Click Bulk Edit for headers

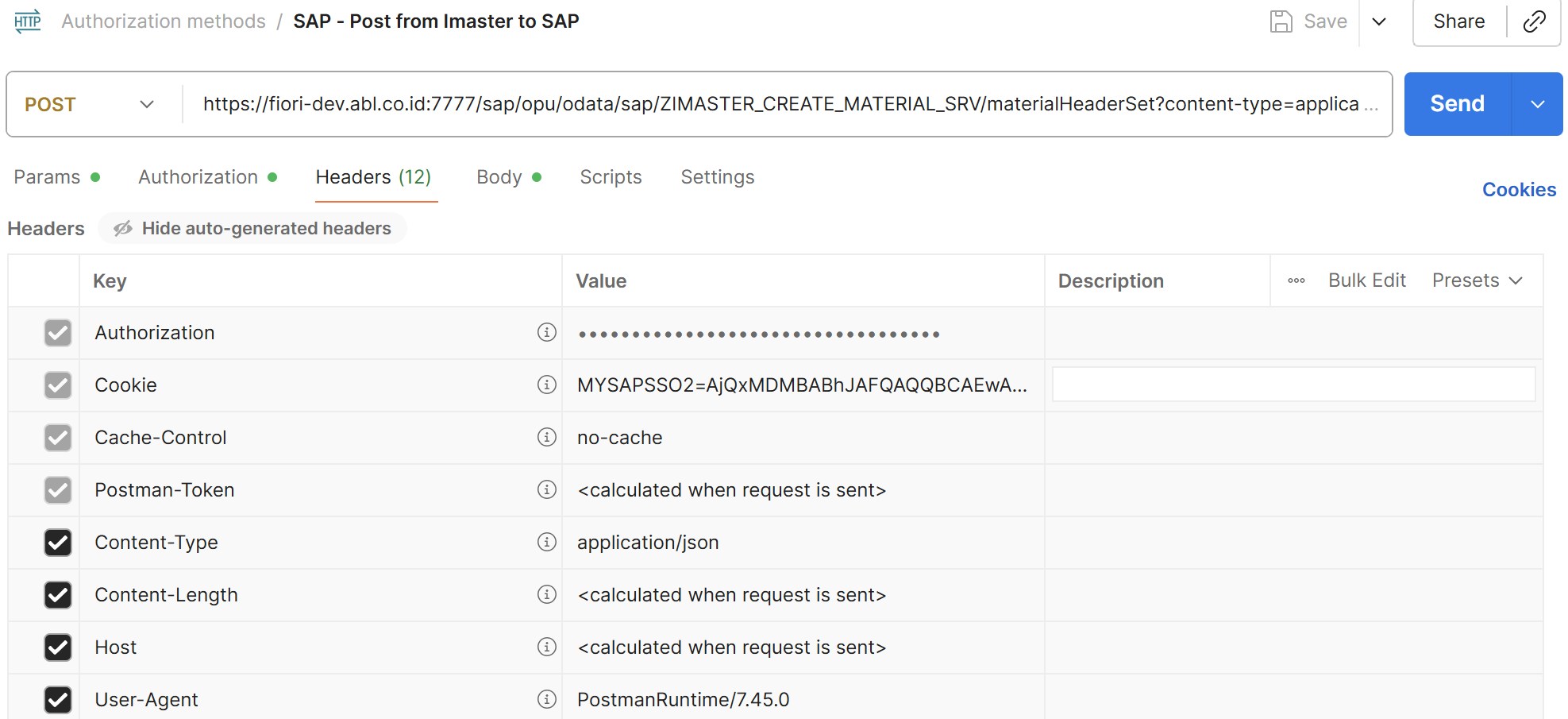pyautogui.click(x=1367, y=280)
